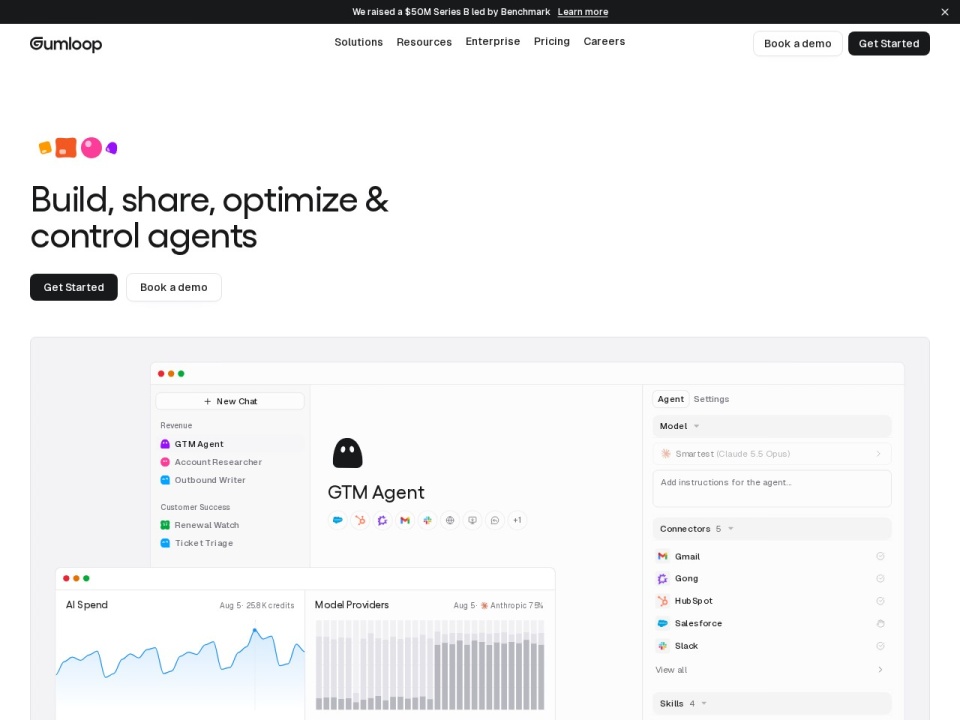Click the highlighted peak point on AI Spend chart
The width and height of the screenshot is (960, 720).
tap(255, 629)
